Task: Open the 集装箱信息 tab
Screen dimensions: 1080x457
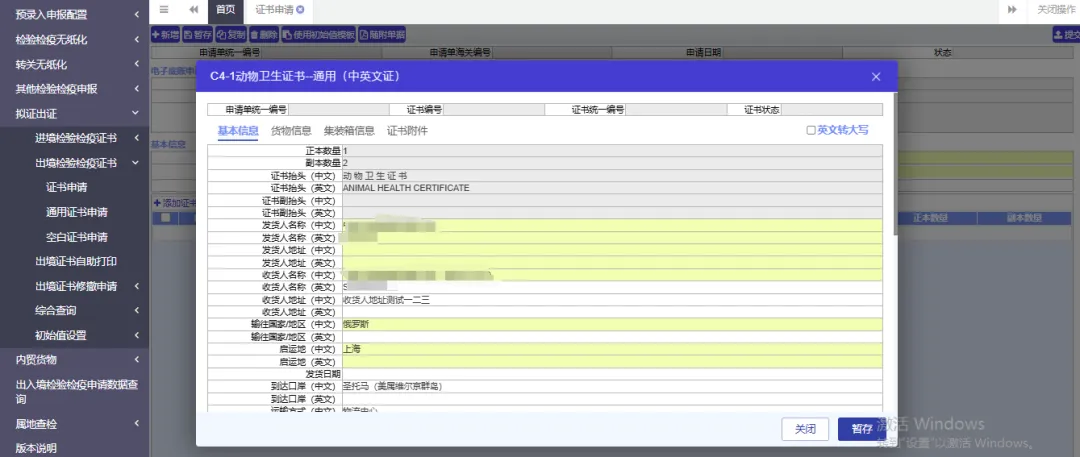Action: click(349, 130)
